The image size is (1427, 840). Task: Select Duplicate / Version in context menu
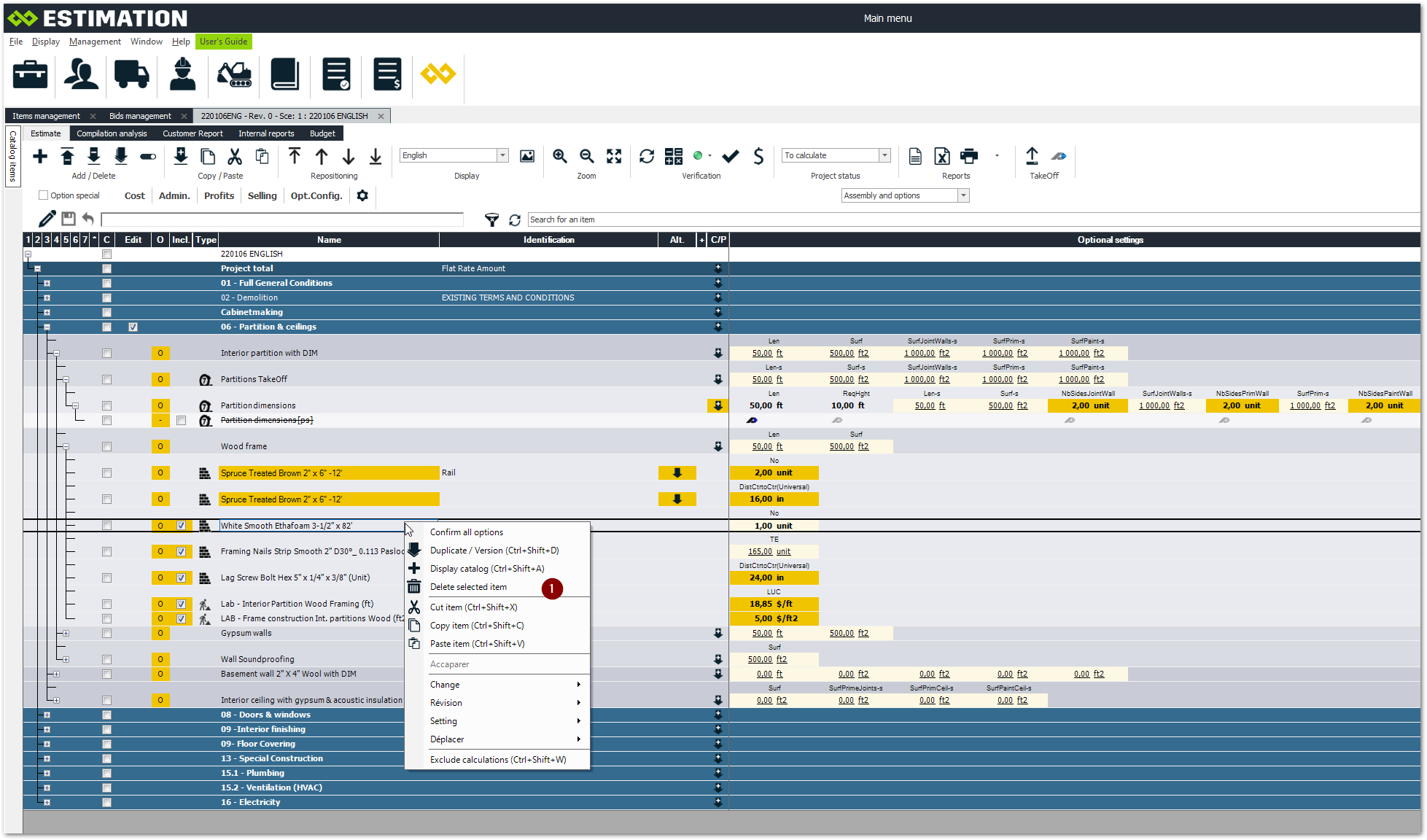(x=494, y=551)
